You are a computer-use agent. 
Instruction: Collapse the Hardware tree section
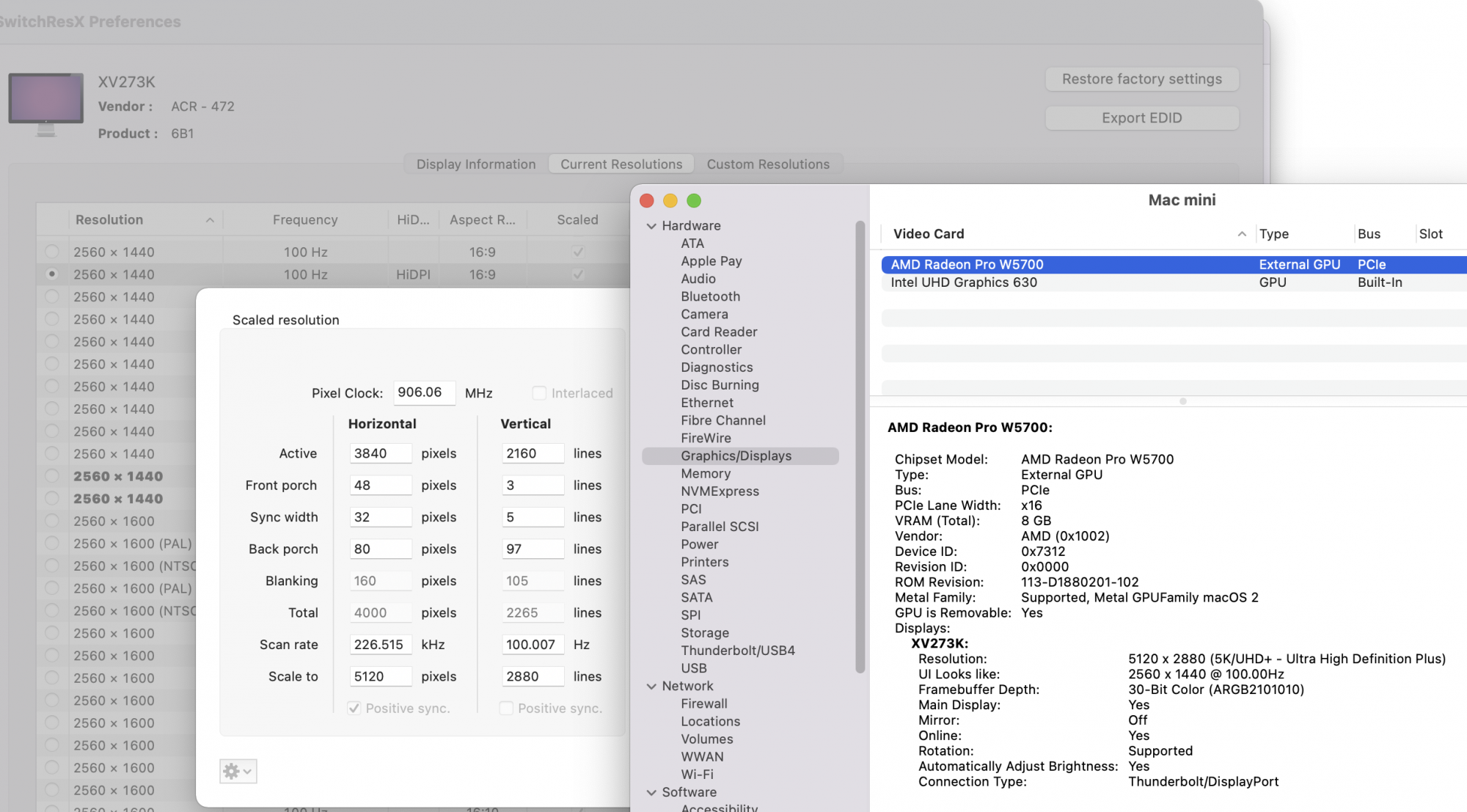point(651,226)
